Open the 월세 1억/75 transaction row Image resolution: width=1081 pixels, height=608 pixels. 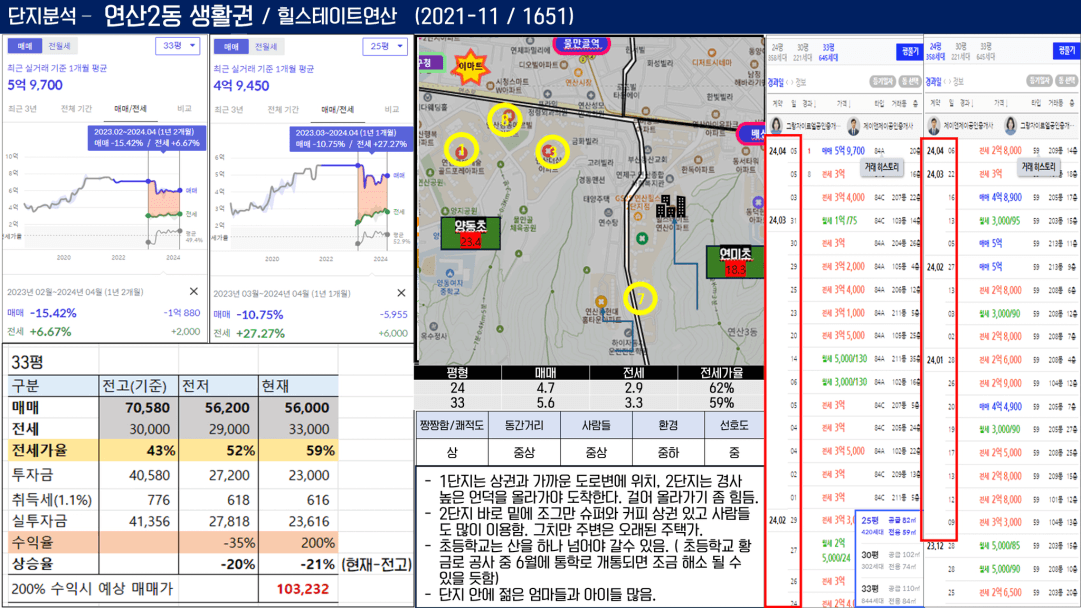coord(845,221)
